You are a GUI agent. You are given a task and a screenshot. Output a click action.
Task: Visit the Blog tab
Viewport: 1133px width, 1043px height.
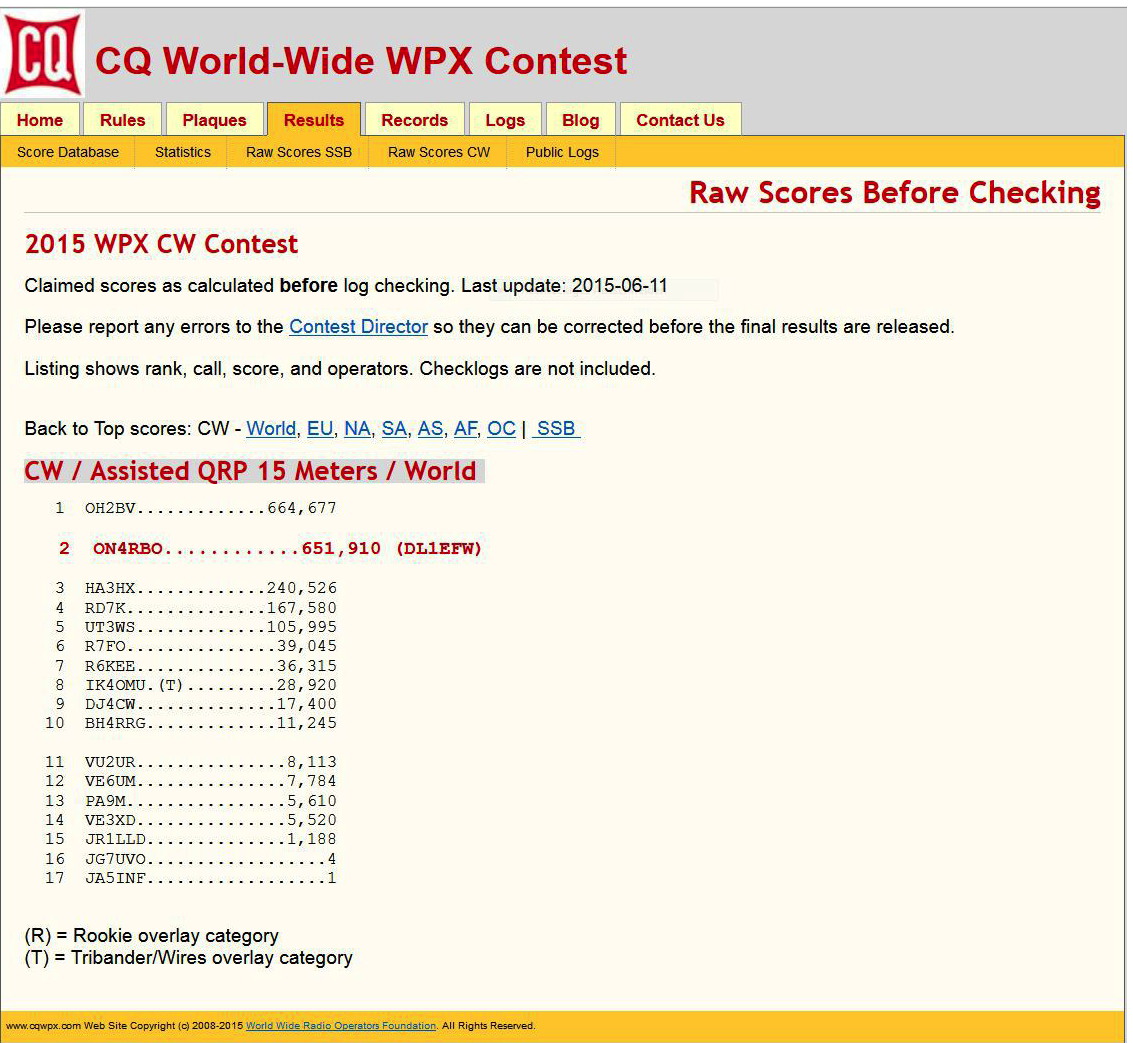581,120
